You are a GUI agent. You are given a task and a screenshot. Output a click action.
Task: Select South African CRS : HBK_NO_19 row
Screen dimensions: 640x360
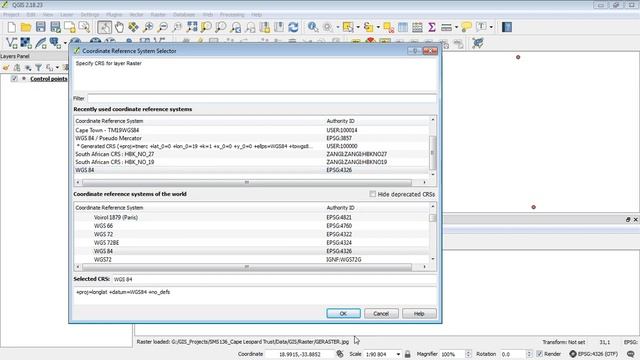(252, 162)
